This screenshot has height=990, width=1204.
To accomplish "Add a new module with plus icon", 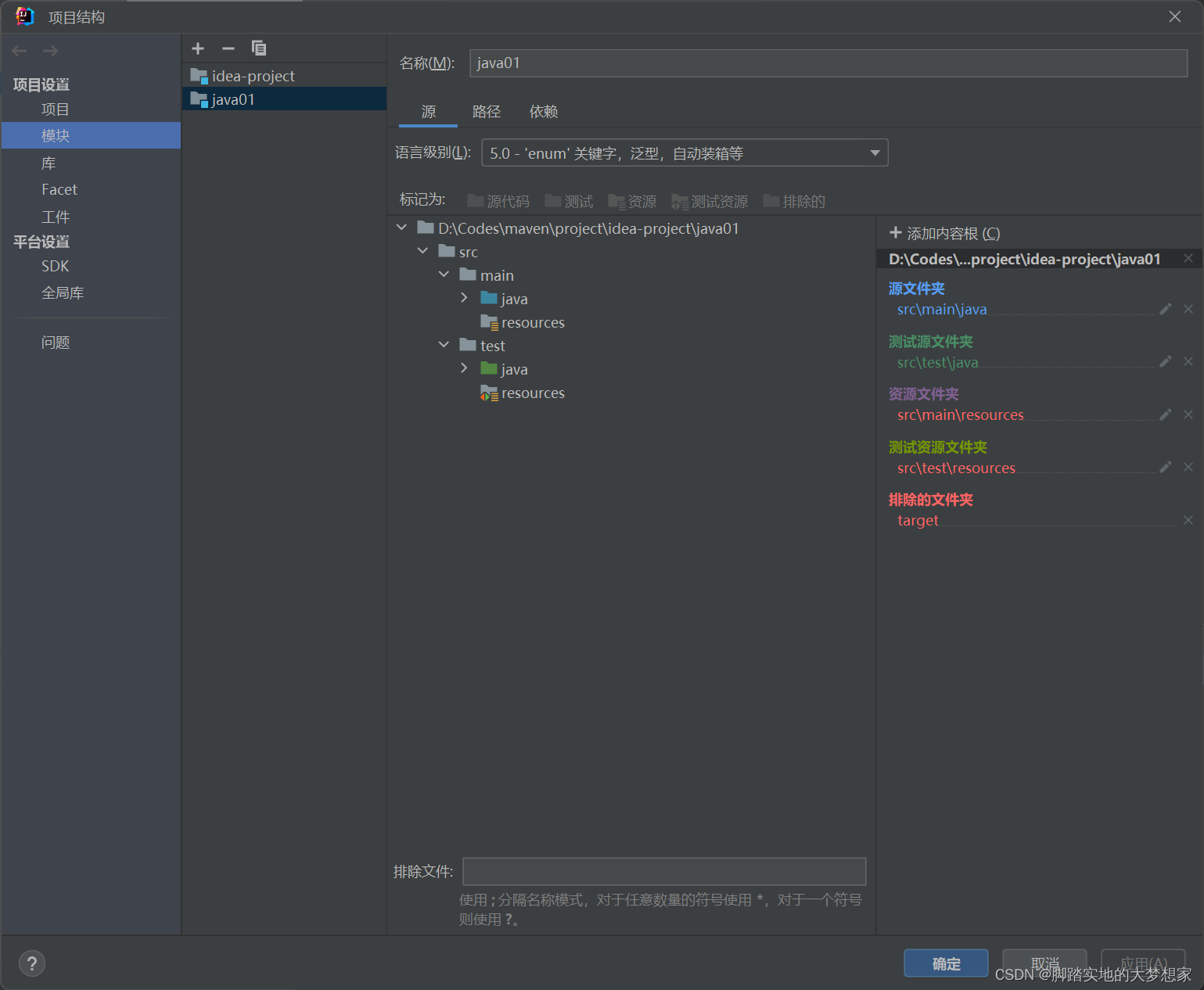I will pos(198,48).
